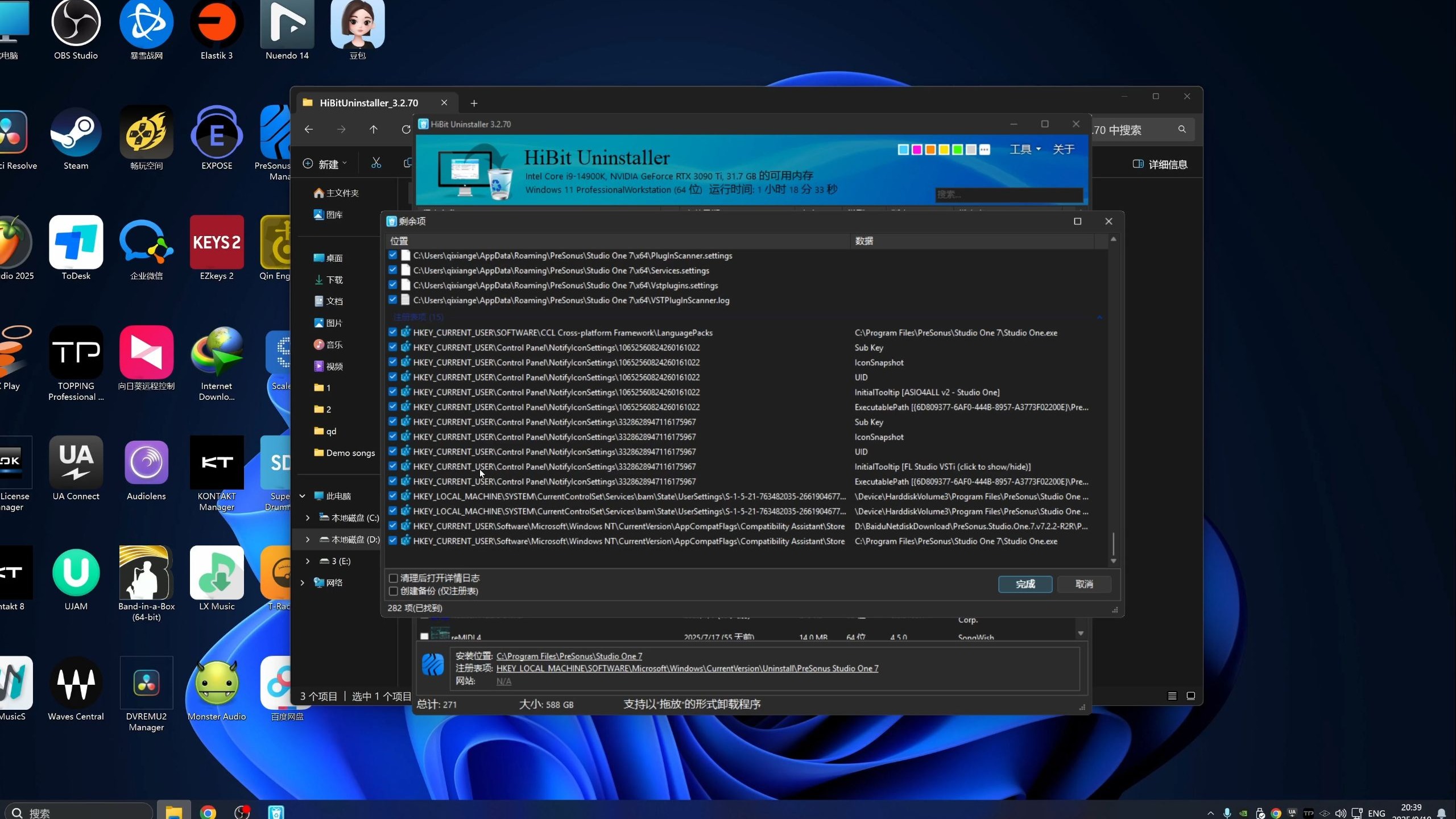The height and width of the screenshot is (819, 1456).
Task: Go back in File Explorer
Action: click(x=309, y=130)
